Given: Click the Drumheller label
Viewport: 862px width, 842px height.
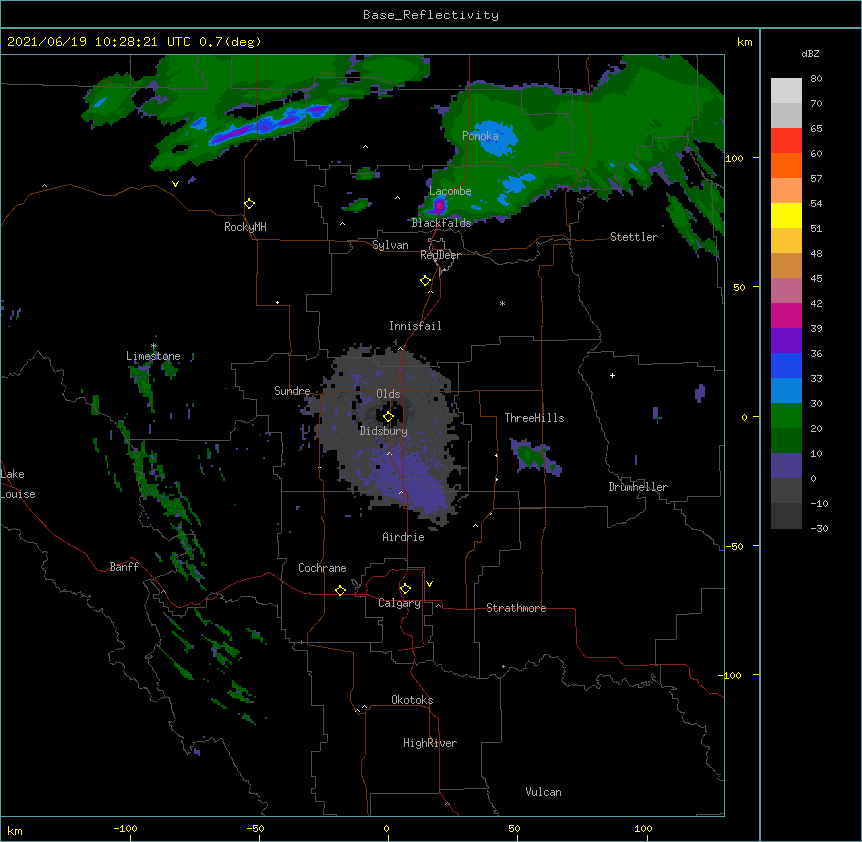Looking at the screenshot, I should [638, 487].
